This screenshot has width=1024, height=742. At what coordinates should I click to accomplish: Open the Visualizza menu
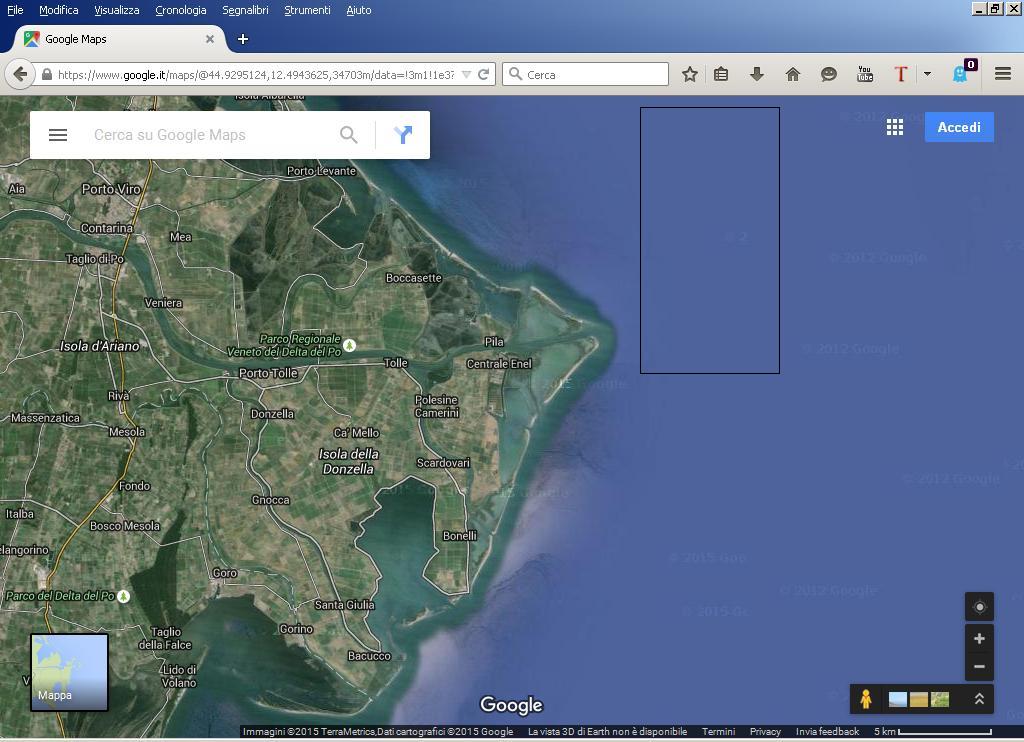click(116, 10)
